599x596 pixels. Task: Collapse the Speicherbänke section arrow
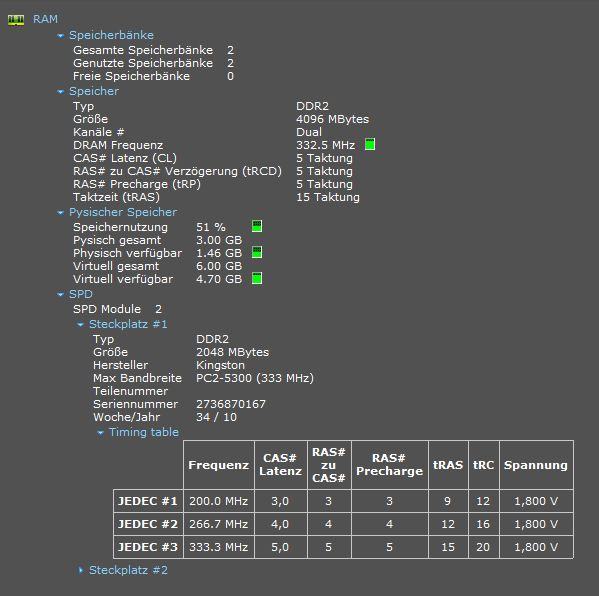coord(60,36)
